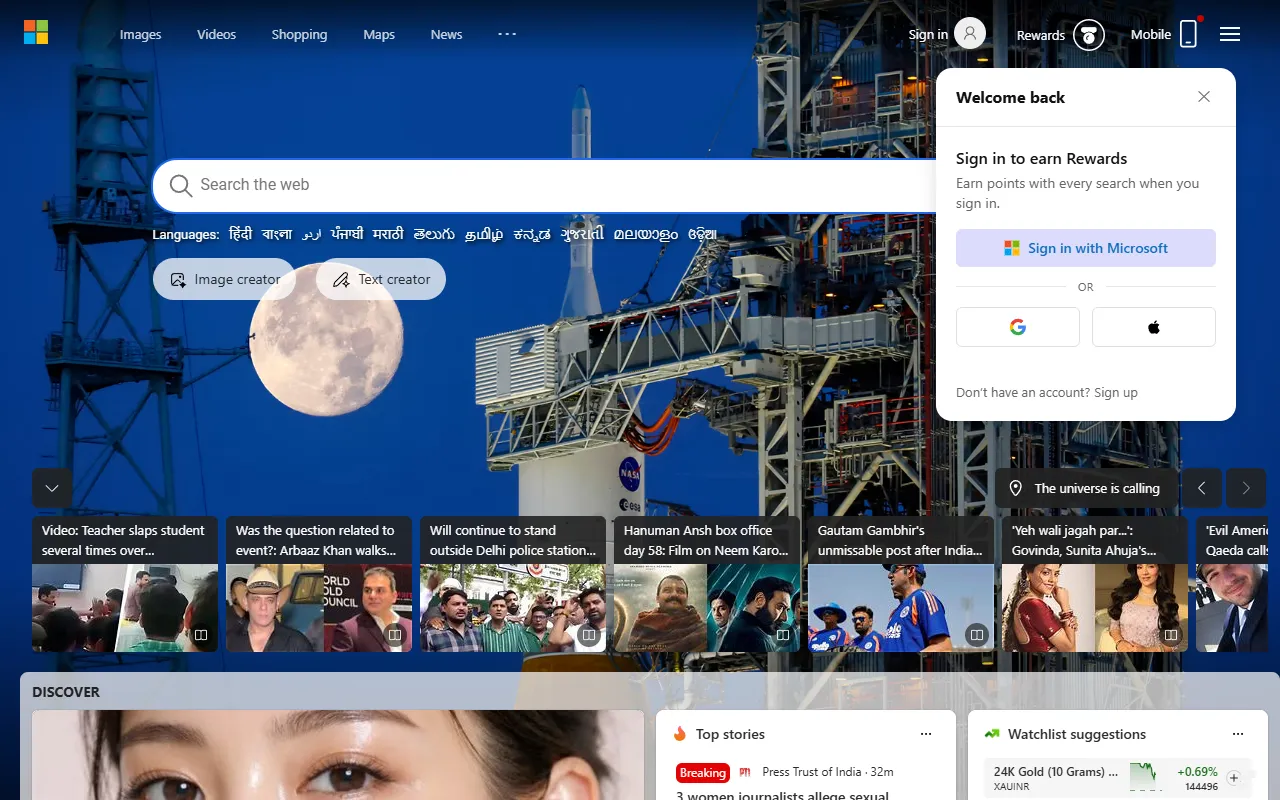Click the Arbaaz Khan card gallery icon
This screenshot has height=800, width=1280.
(x=395, y=635)
